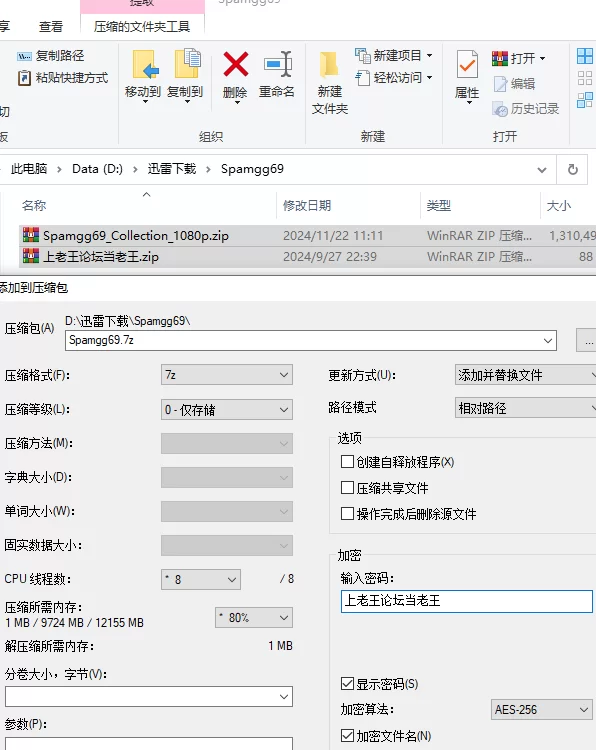Click the password input field (输入密码)
596x750 pixels.
(x=467, y=601)
